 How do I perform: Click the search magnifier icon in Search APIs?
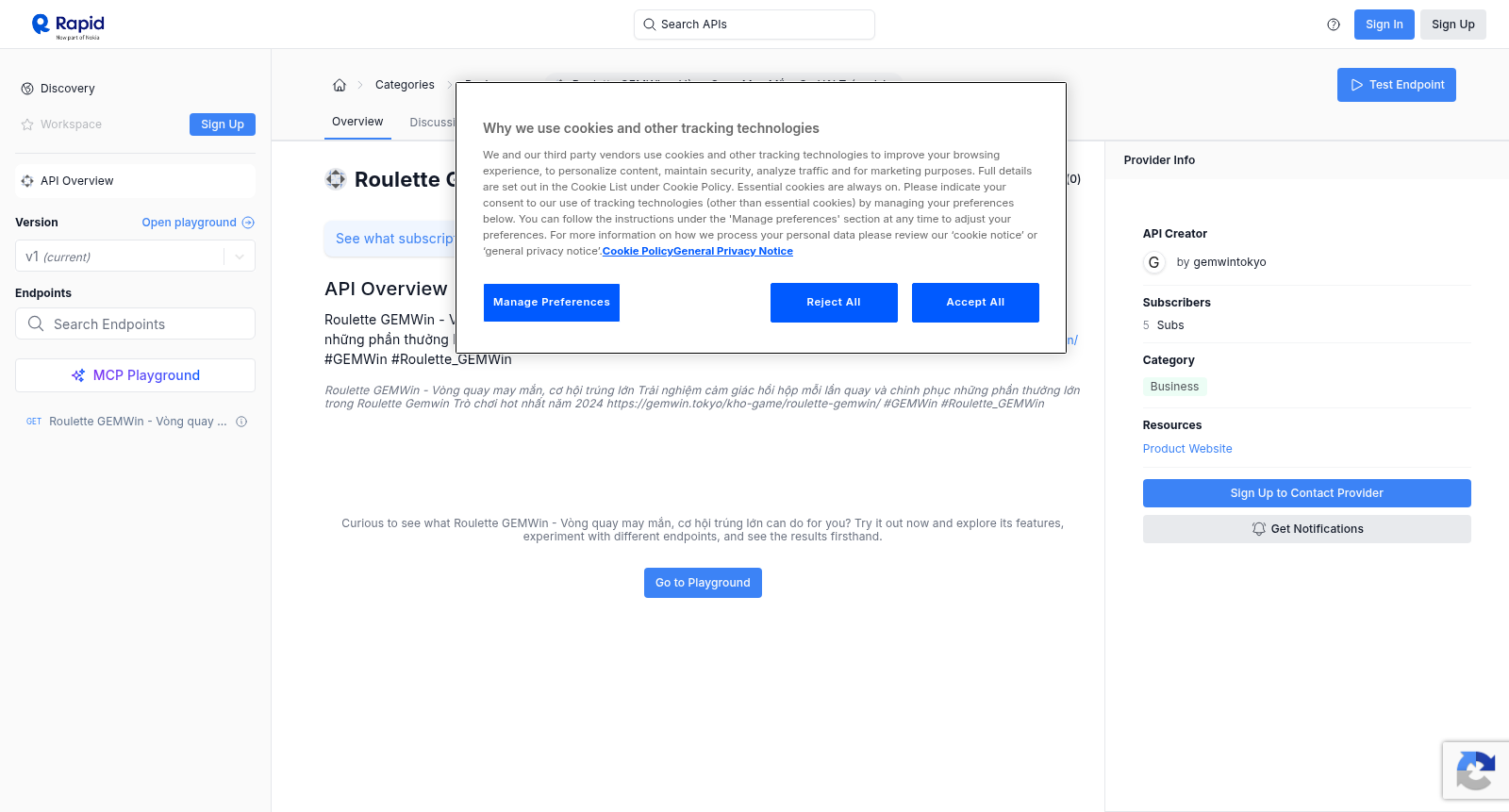click(x=649, y=25)
